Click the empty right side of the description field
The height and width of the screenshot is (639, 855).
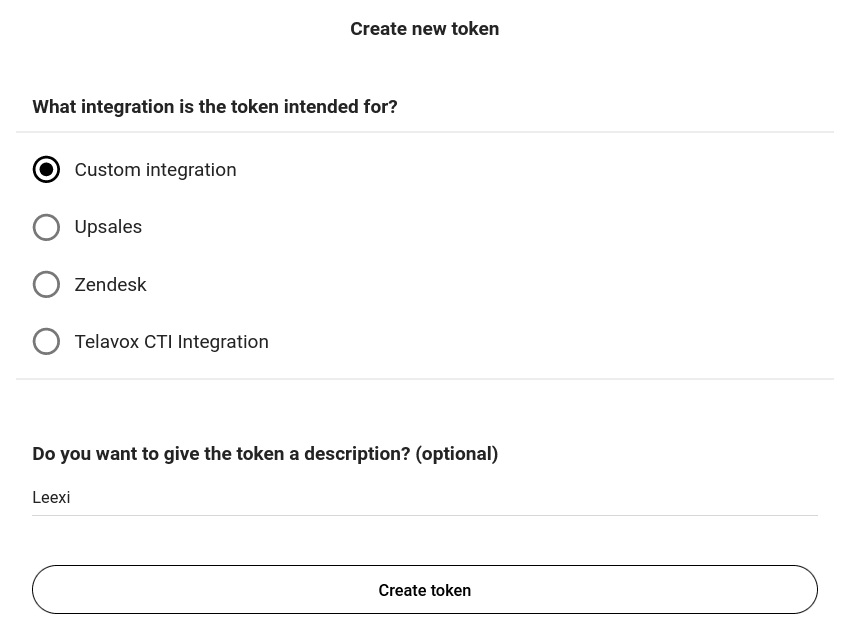point(650,498)
